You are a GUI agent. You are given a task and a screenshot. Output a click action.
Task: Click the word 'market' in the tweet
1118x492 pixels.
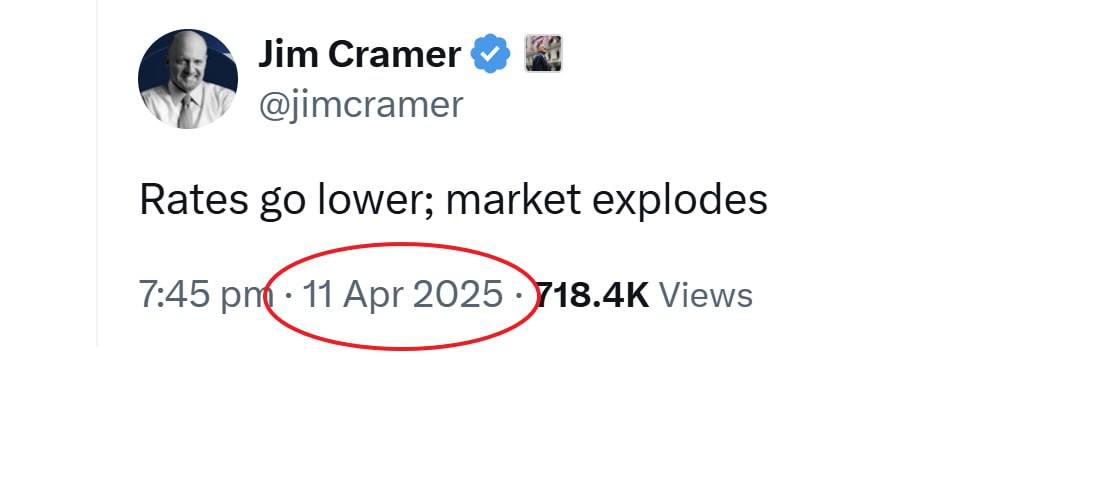(513, 199)
